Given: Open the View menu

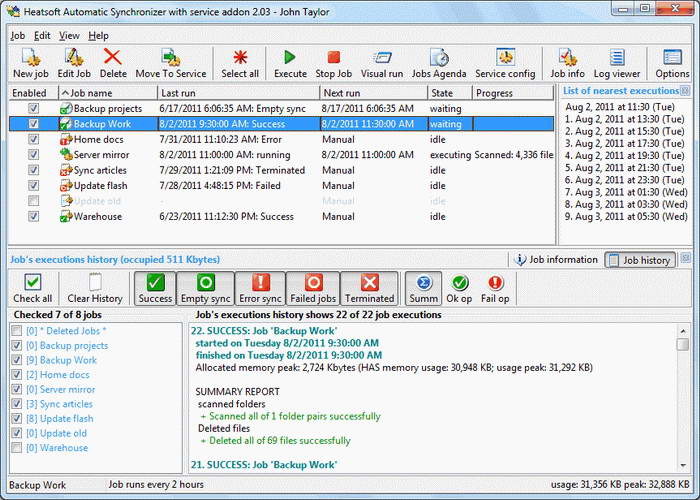Looking at the screenshot, I should 69,36.
